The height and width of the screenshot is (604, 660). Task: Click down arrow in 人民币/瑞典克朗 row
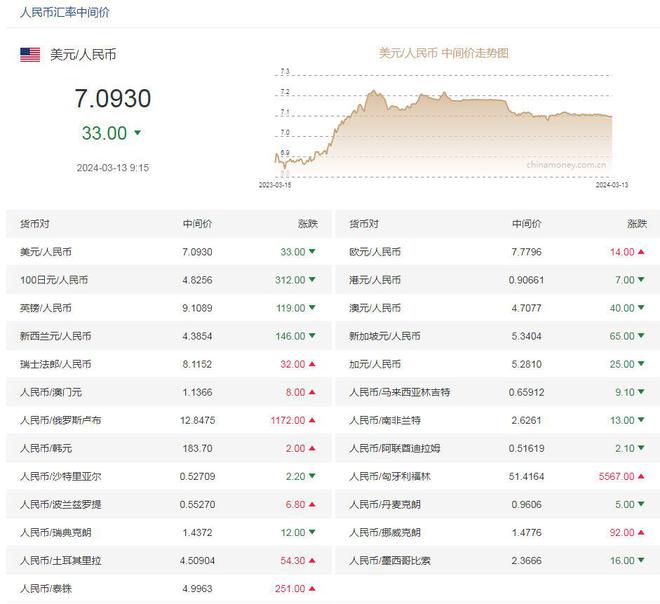pos(312,532)
